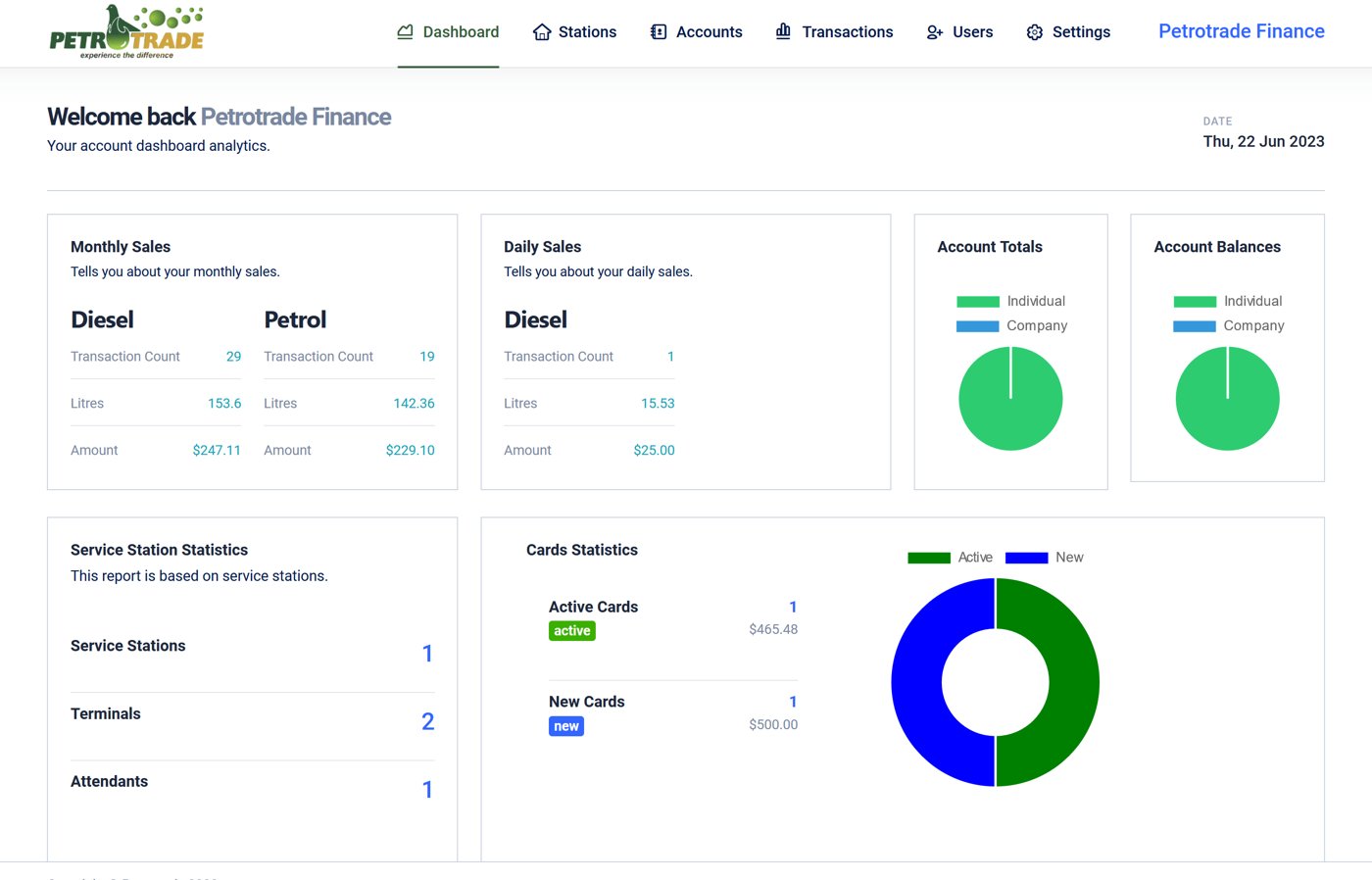The width and height of the screenshot is (1372, 880).
Task: Click the Transactions bar chart icon
Action: point(783,31)
